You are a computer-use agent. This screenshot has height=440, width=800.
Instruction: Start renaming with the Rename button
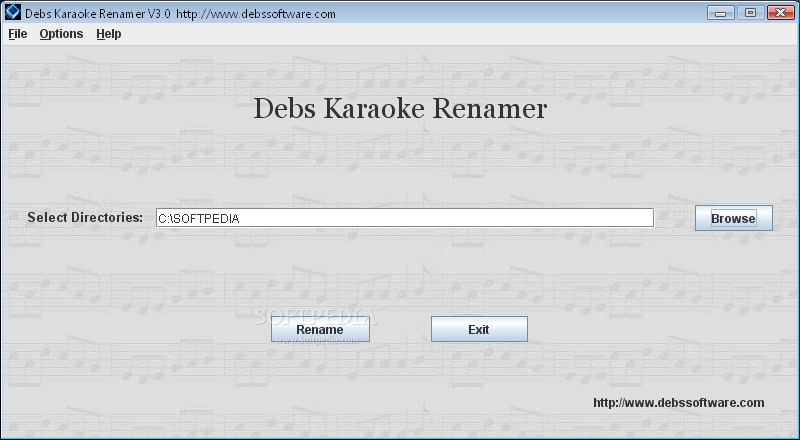320,329
